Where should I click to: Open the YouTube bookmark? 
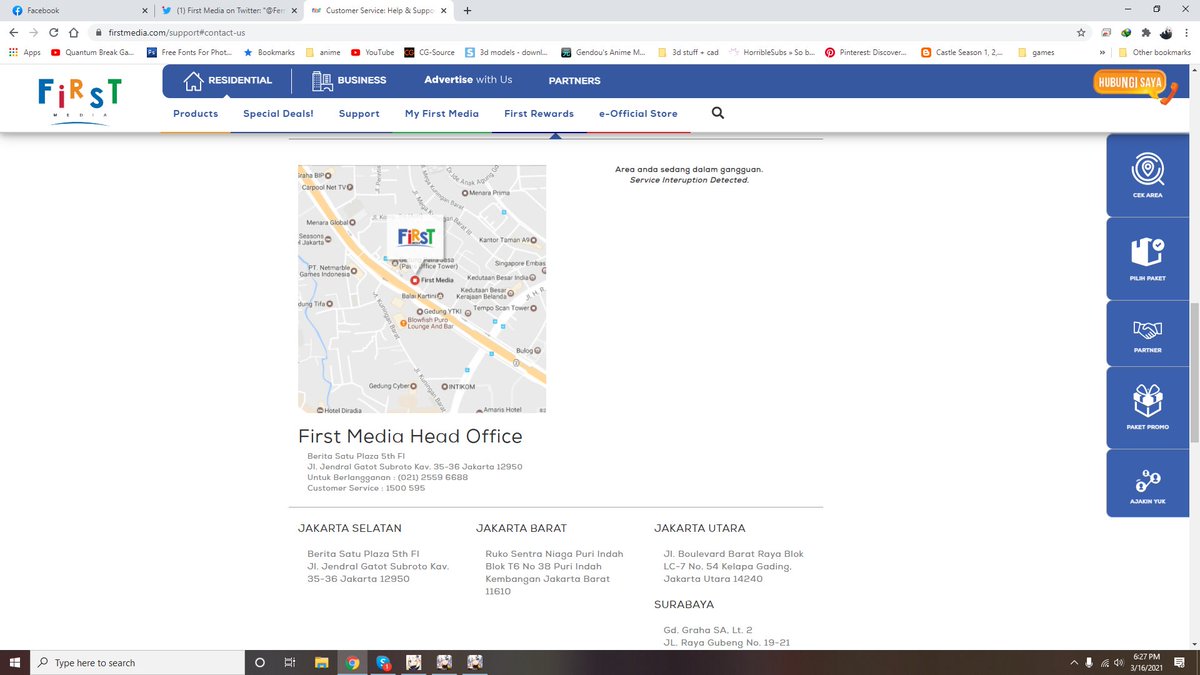coord(372,52)
